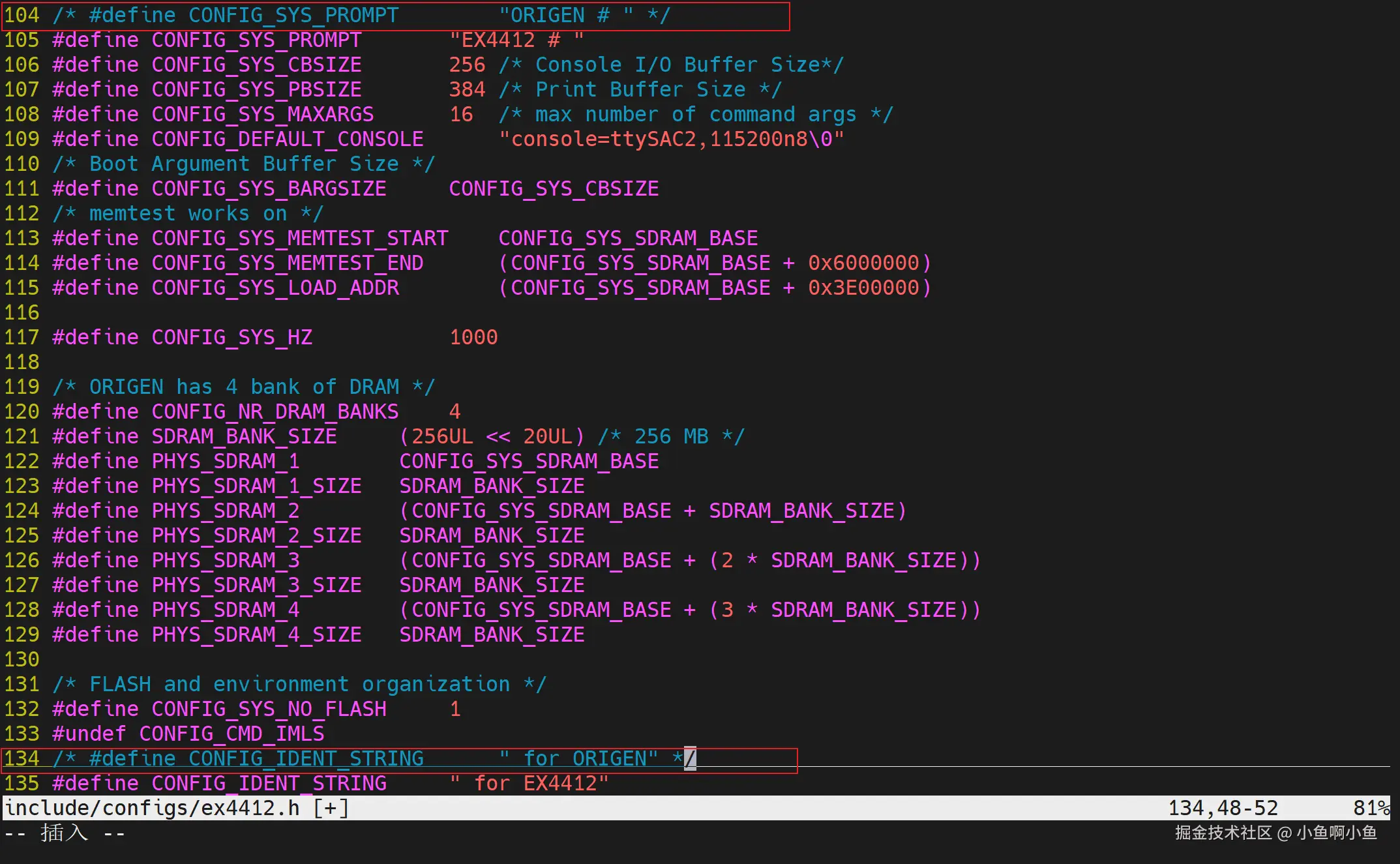
Task: Click the CONFIG_SYS_MEMTEST_START macro name
Action: point(300,238)
